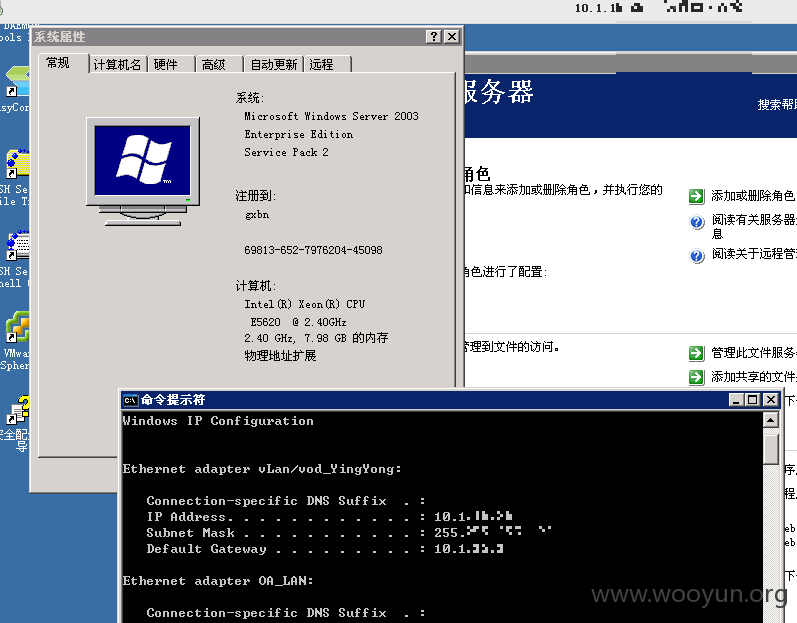Click the Ethernet adapter vLan/vod_YingYong line
Image resolution: width=797 pixels, height=623 pixels.
coord(262,469)
